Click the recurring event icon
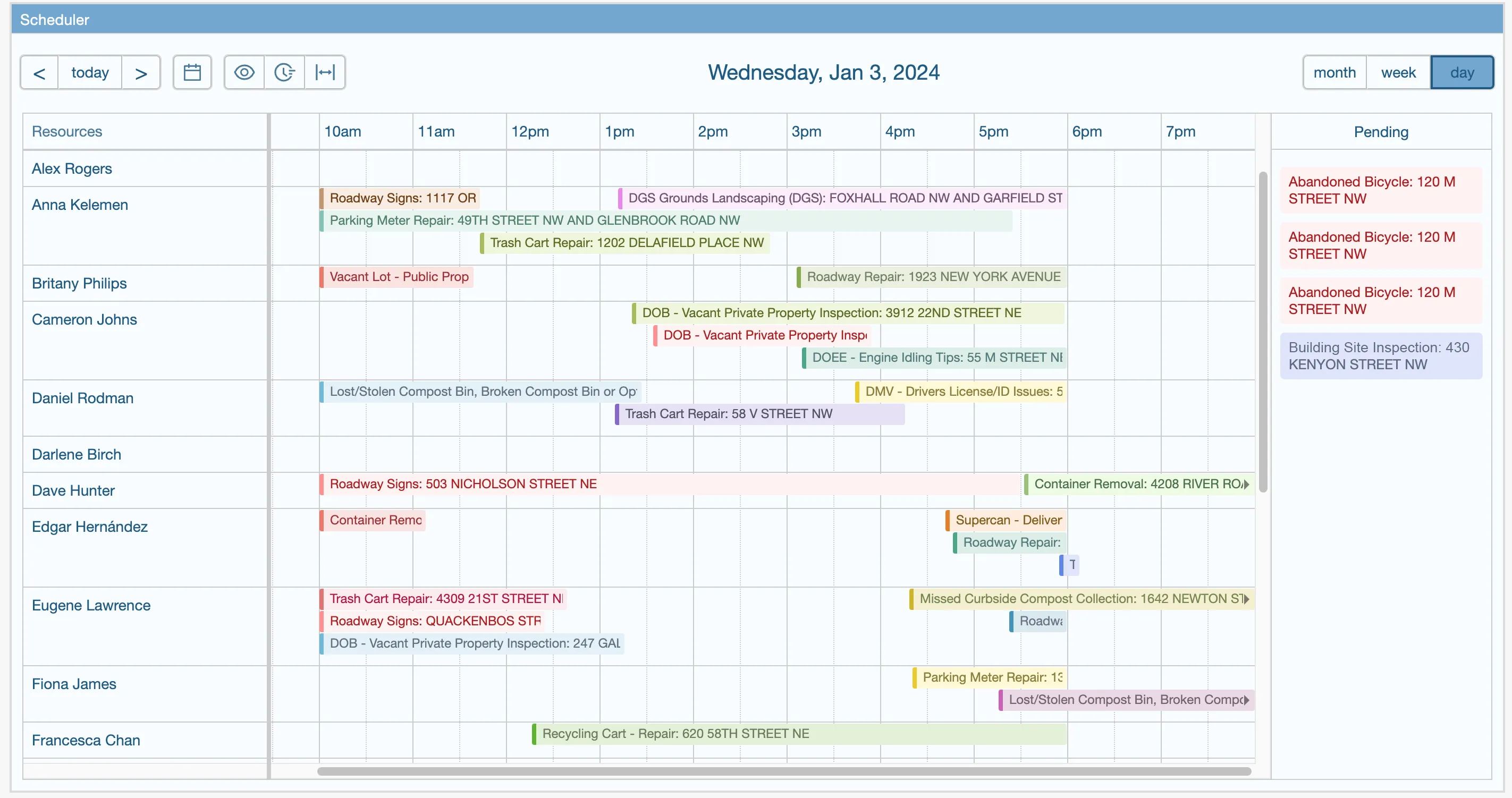This screenshot has width=1512, height=798. pos(285,72)
